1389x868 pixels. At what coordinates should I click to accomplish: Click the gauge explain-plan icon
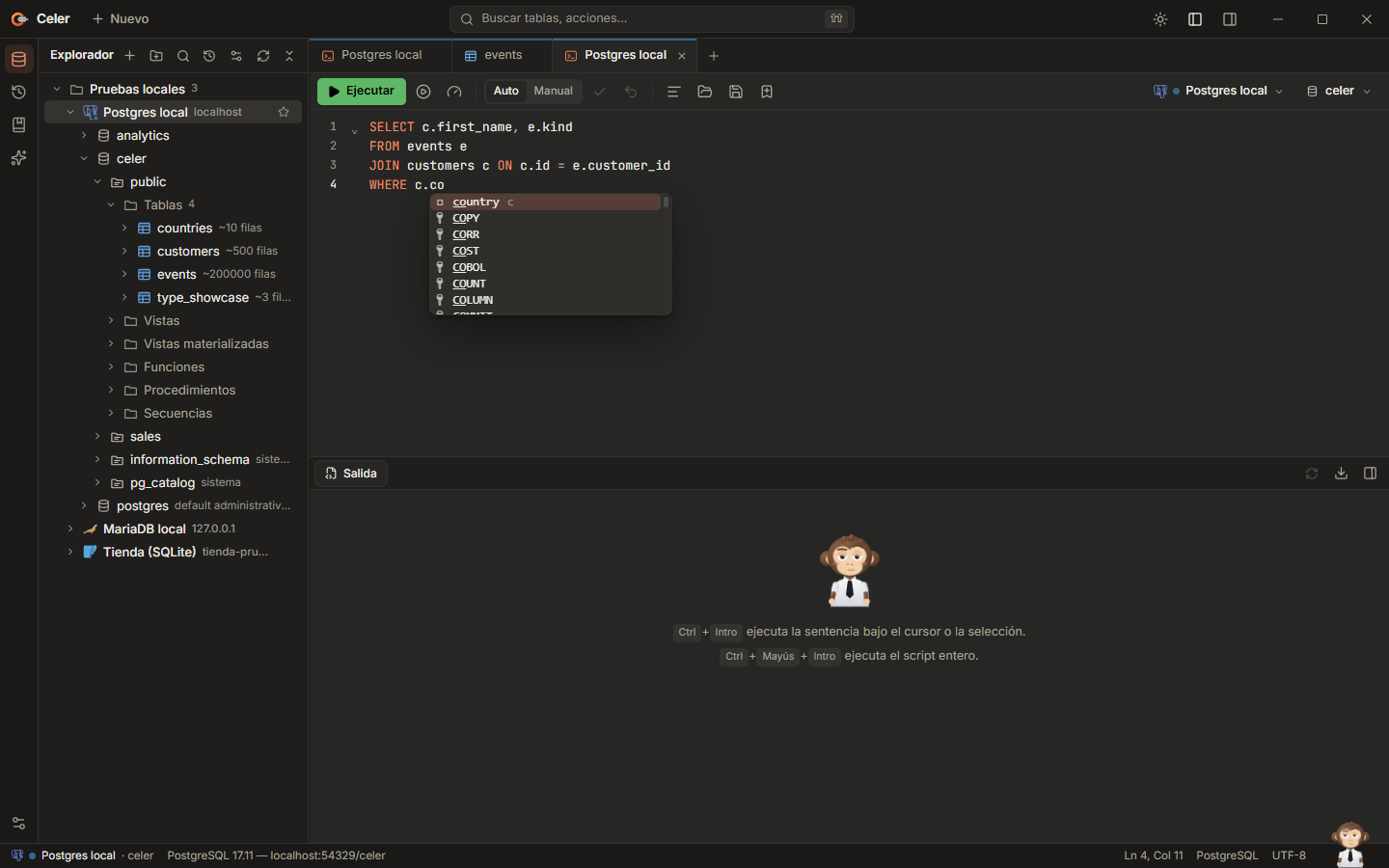point(454,92)
